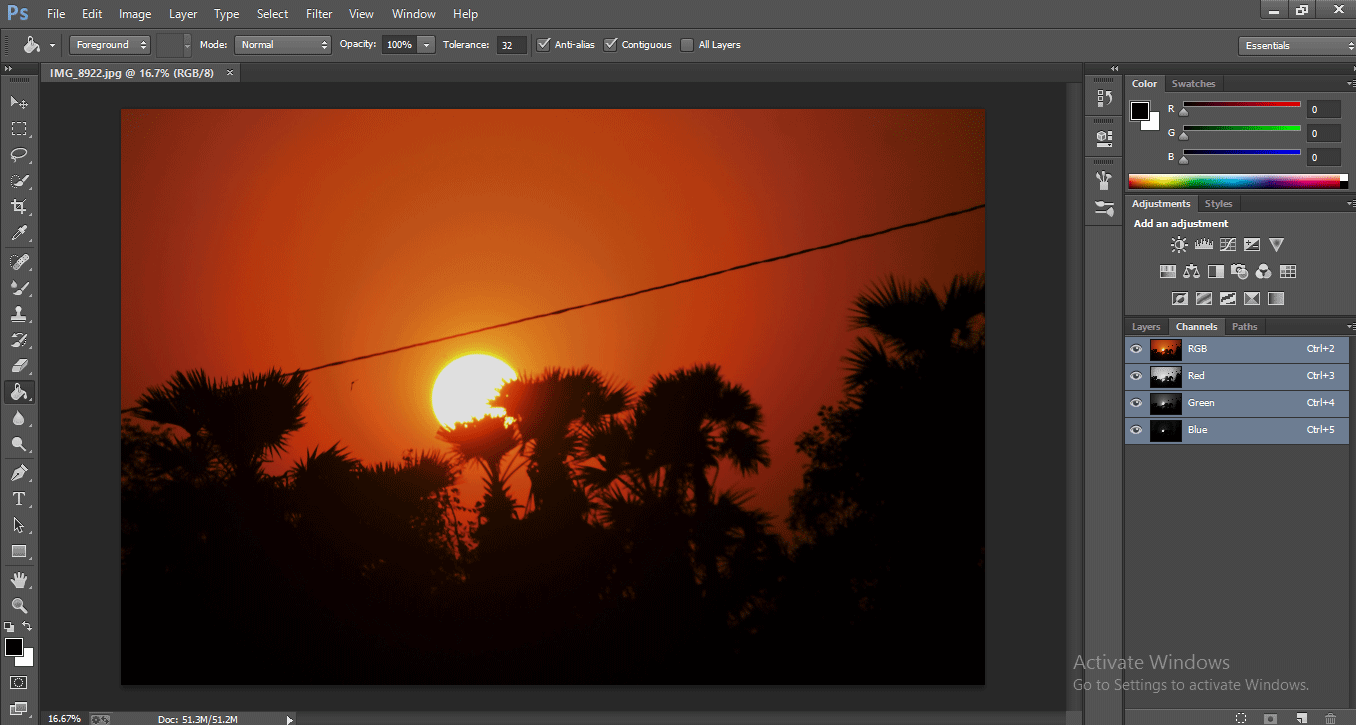Select the Crop tool
Viewport: 1356px width, 725px height.
click(18, 207)
